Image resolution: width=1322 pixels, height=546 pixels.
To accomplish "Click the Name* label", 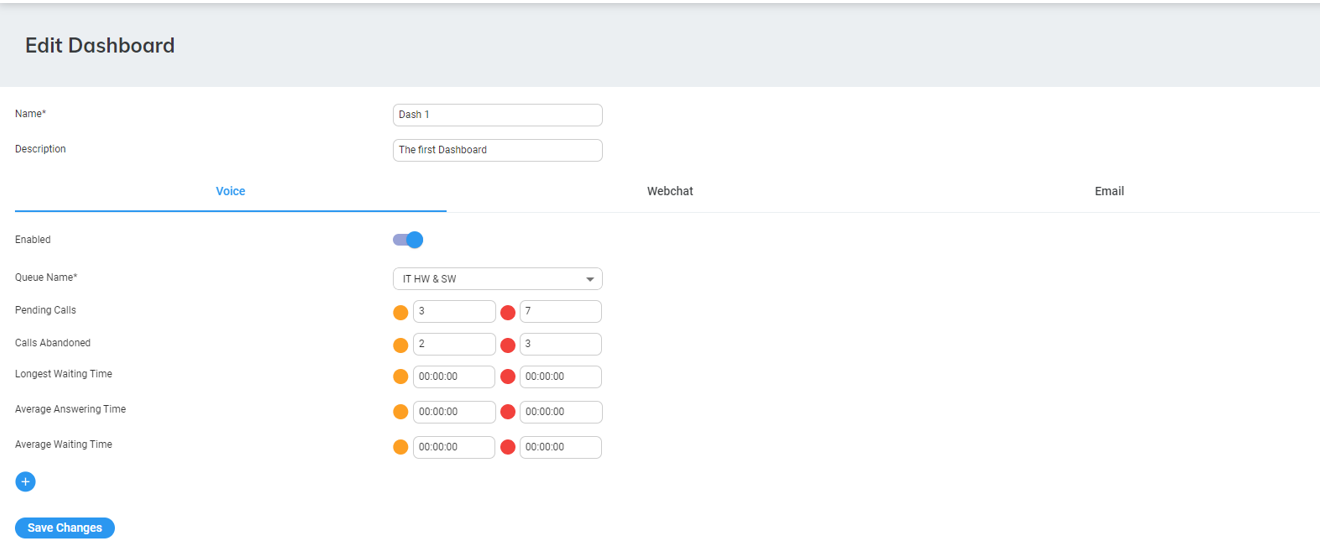I will (x=30, y=114).
